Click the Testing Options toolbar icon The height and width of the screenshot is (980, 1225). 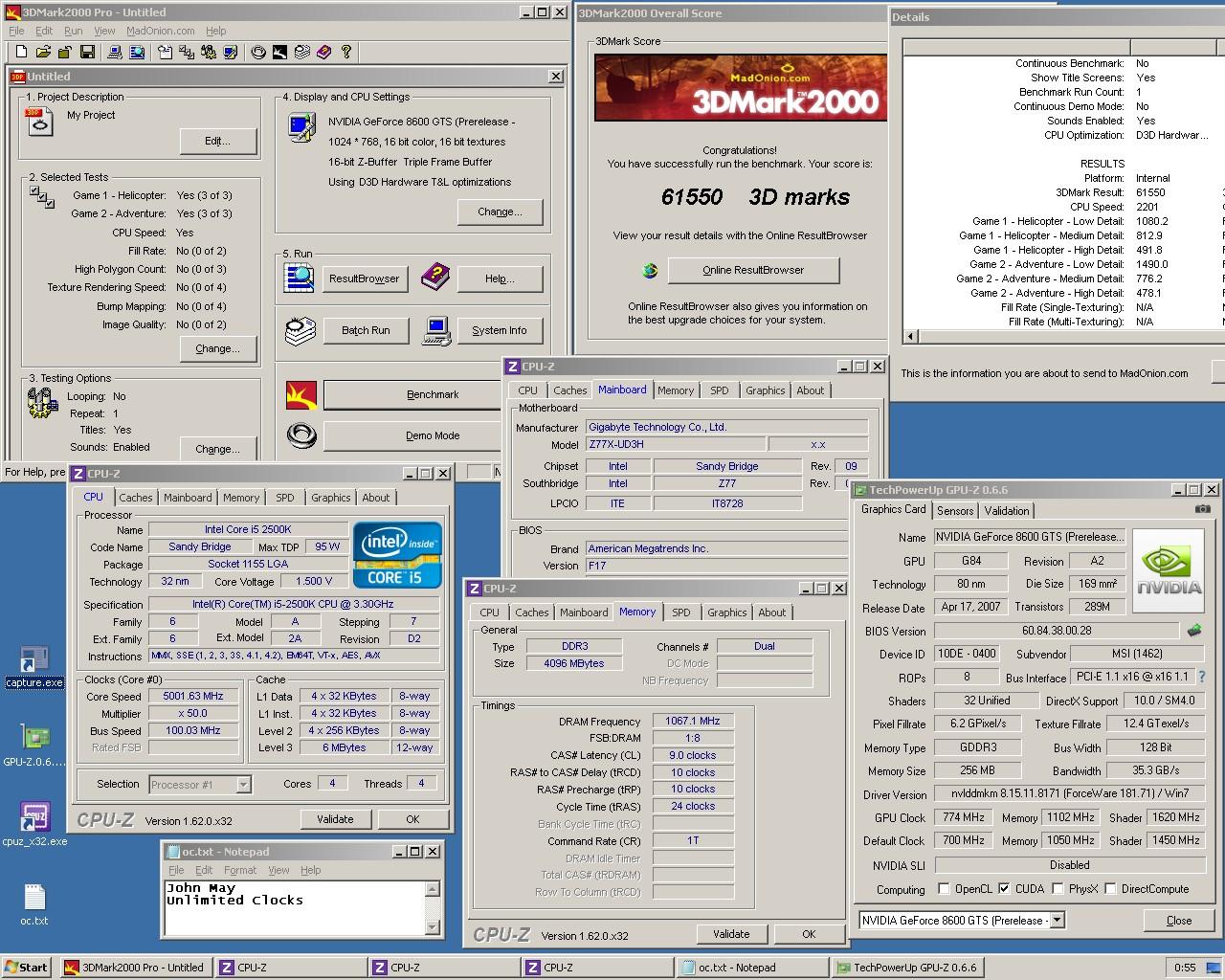coord(209,52)
